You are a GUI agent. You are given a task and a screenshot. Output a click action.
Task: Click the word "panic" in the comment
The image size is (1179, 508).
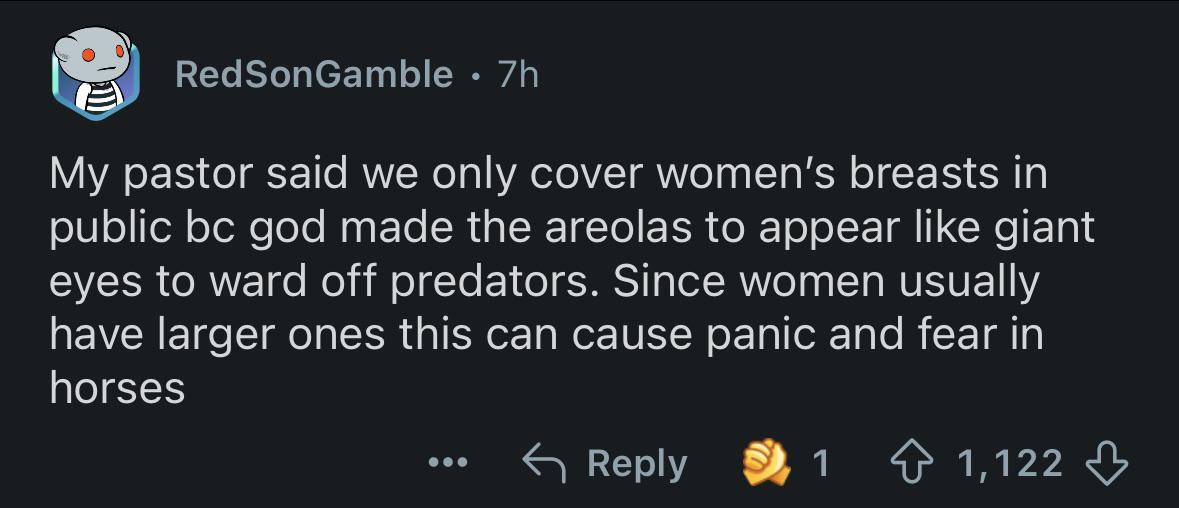tap(750, 335)
